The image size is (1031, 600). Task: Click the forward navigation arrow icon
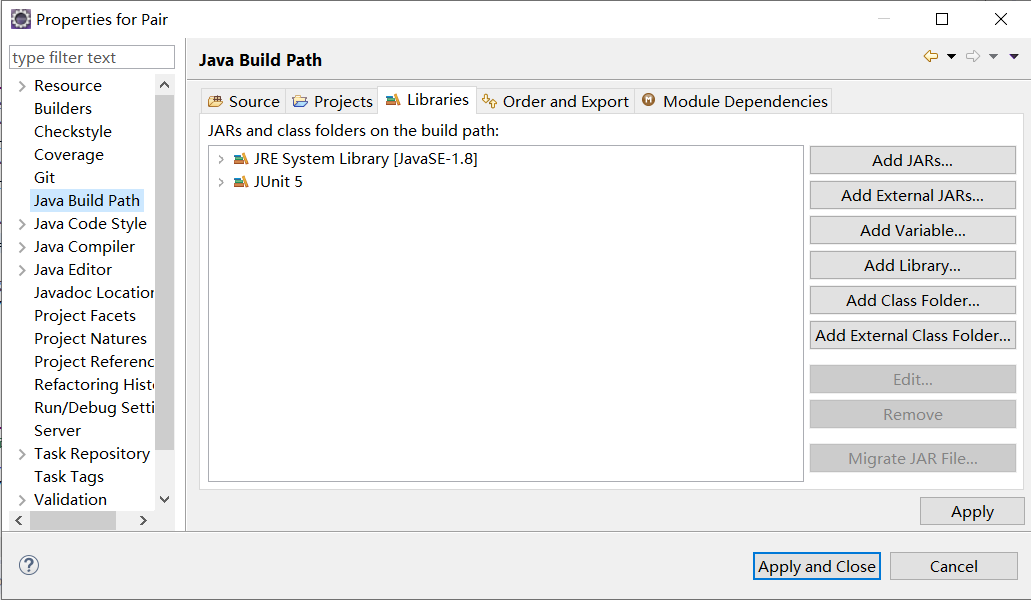[x=973, y=57]
